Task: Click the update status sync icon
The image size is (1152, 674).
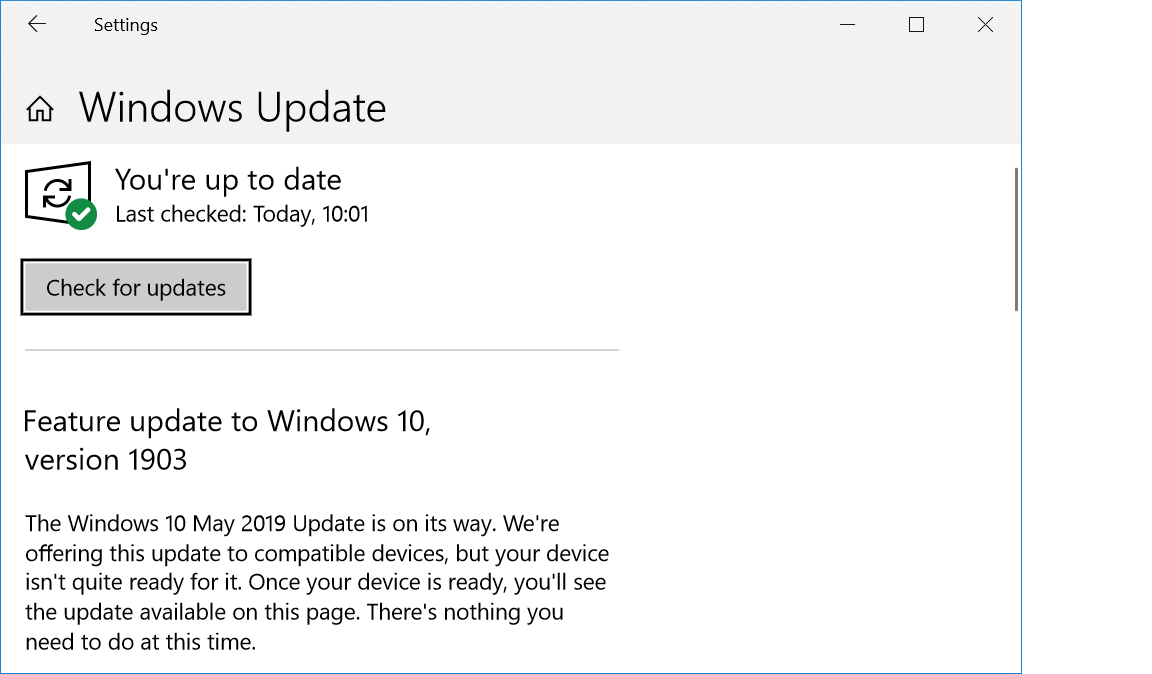Action: coord(60,196)
